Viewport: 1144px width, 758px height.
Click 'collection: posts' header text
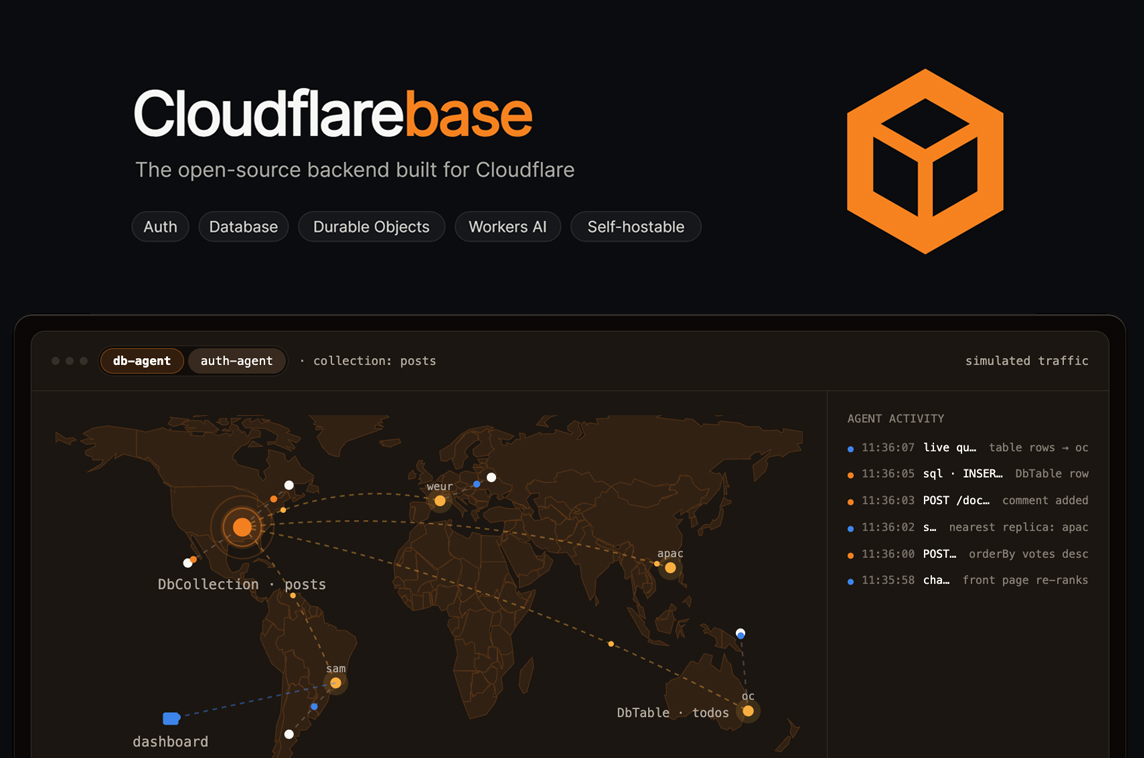point(374,360)
